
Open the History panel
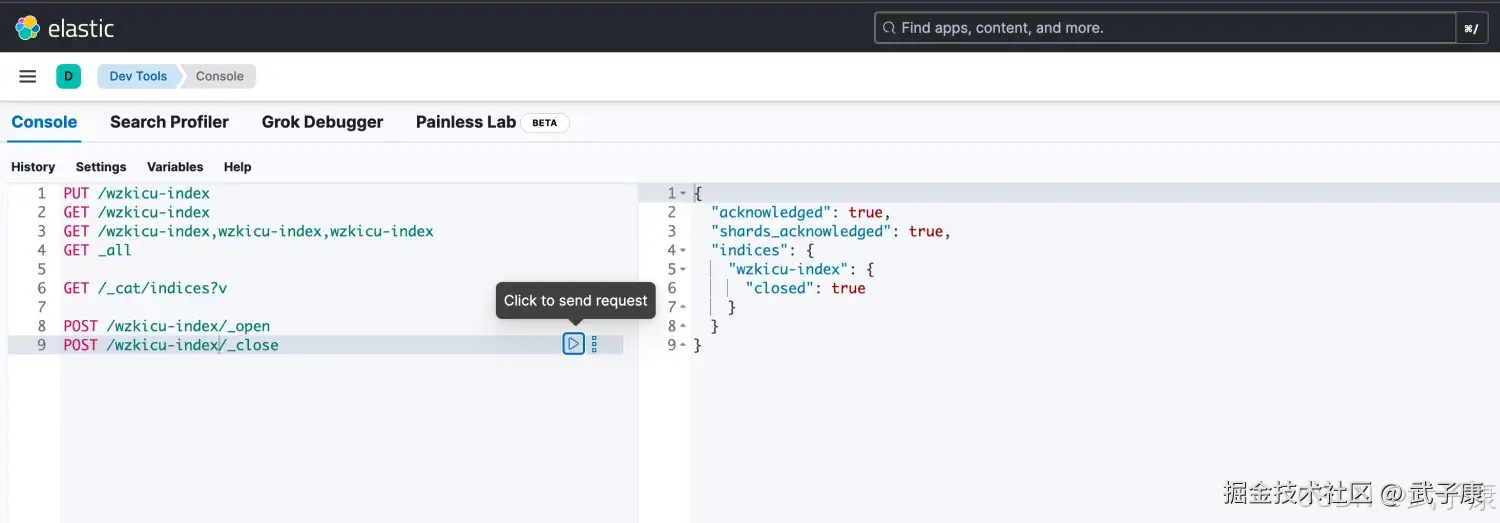[x=33, y=167]
